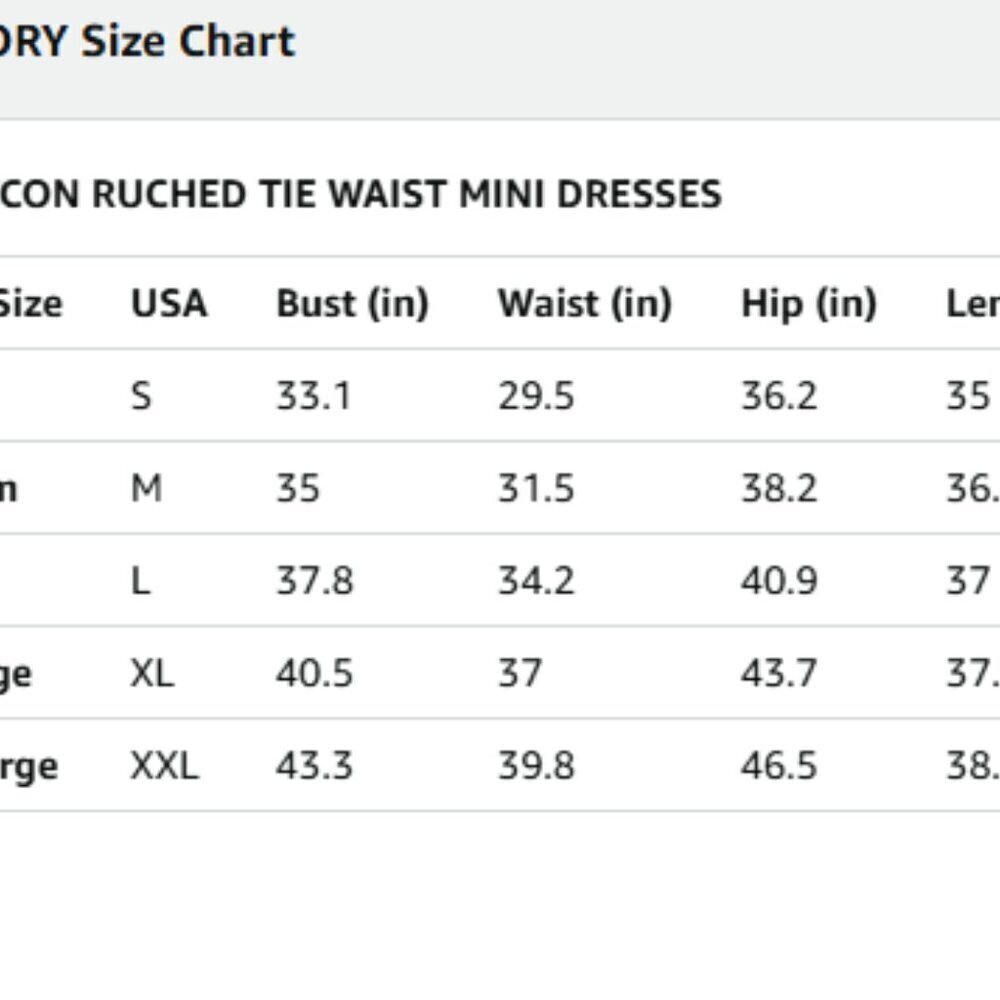Click hip value 46.5
The image size is (1000, 1000).
tap(779, 766)
